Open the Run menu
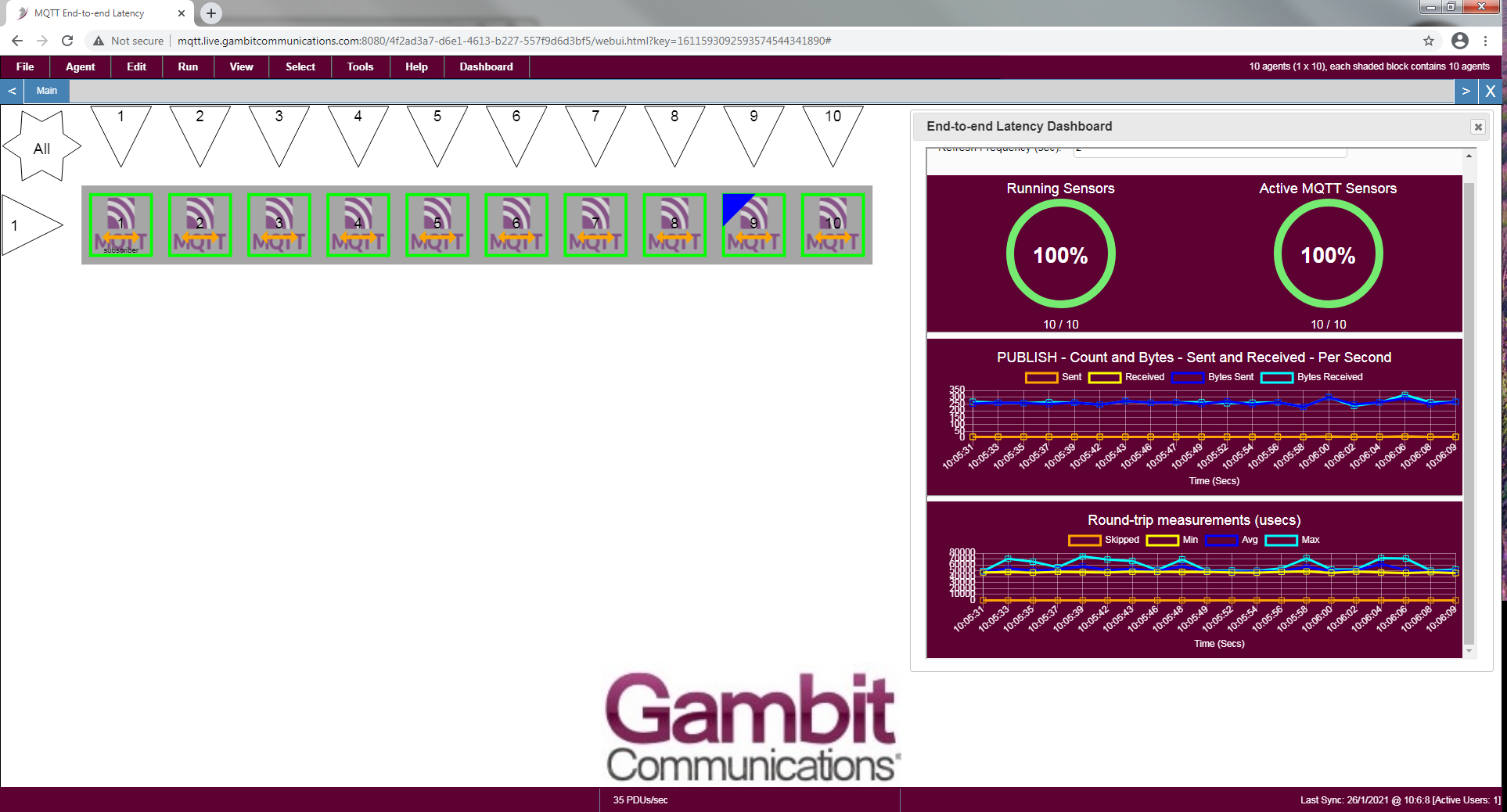The height and width of the screenshot is (812, 1507). coord(188,67)
